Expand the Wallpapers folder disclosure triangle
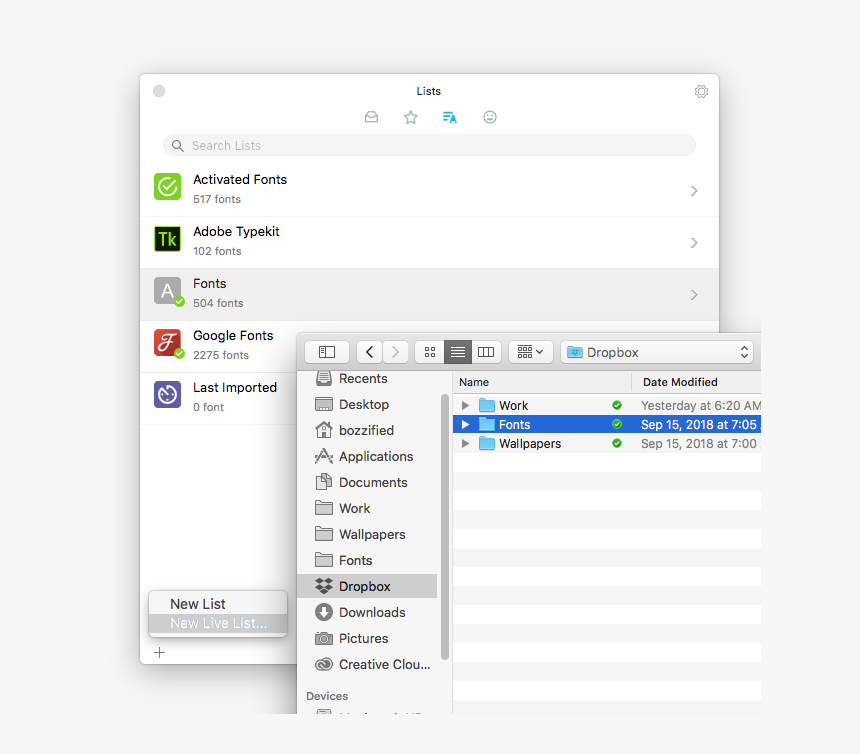 tap(465, 444)
